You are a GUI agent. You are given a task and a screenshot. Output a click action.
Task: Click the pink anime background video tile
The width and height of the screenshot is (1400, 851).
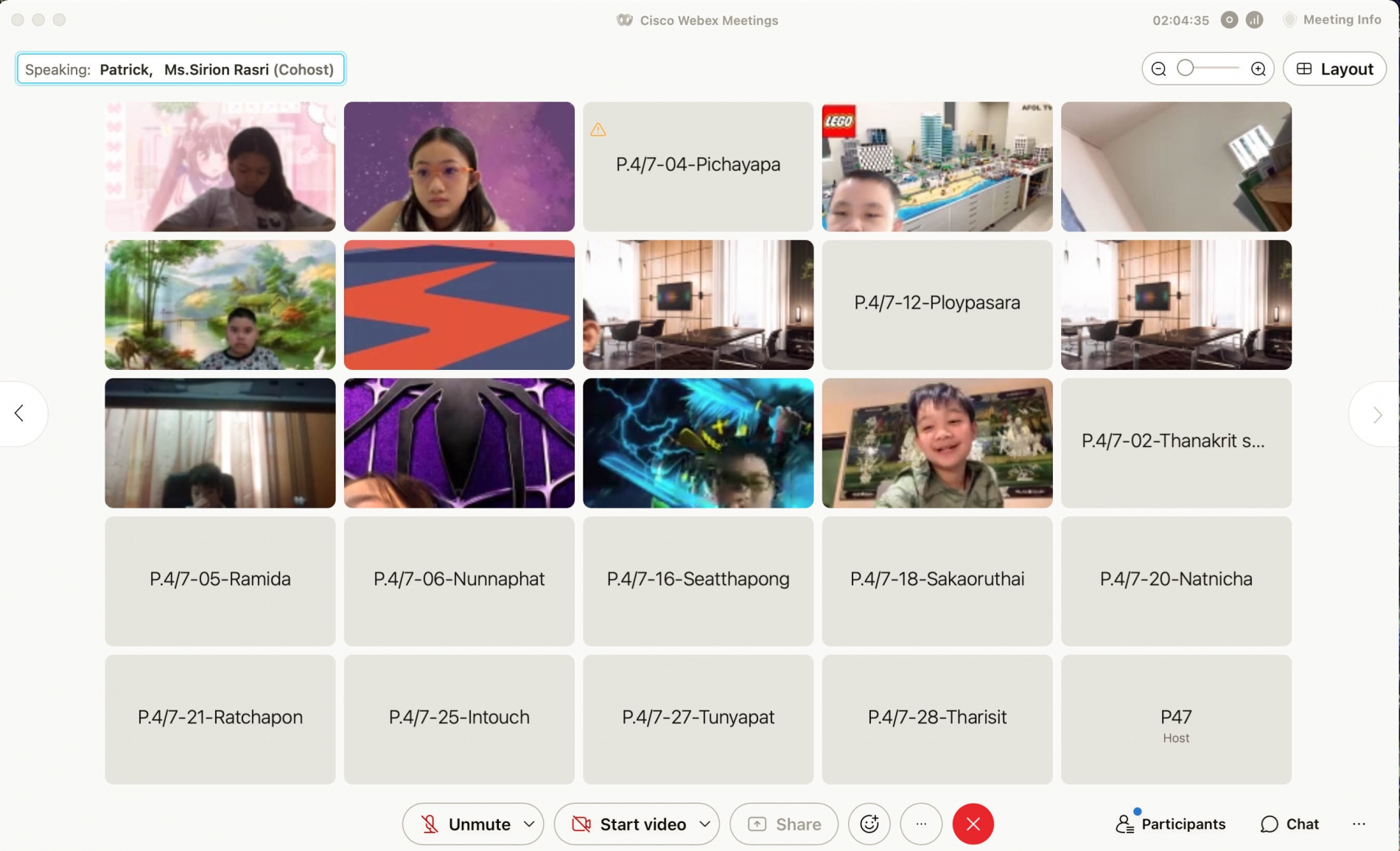point(220,167)
